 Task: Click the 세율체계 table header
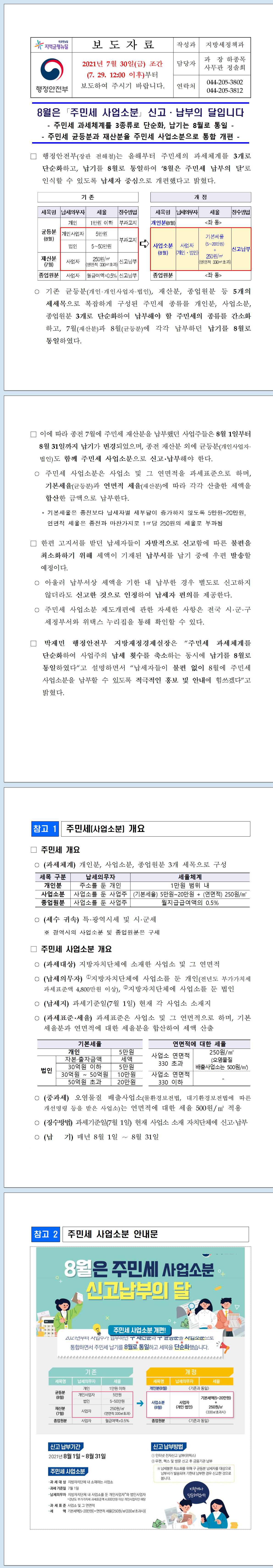tap(190, 877)
